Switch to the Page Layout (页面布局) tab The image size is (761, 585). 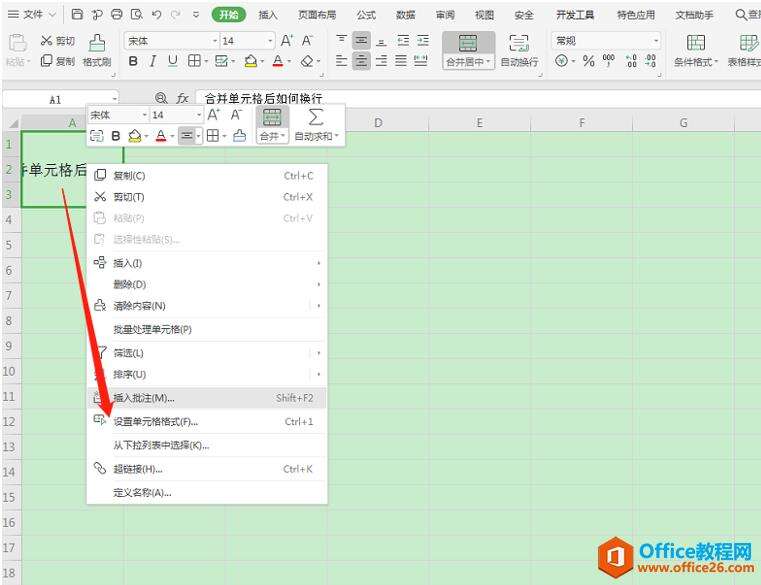coord(317,15)
